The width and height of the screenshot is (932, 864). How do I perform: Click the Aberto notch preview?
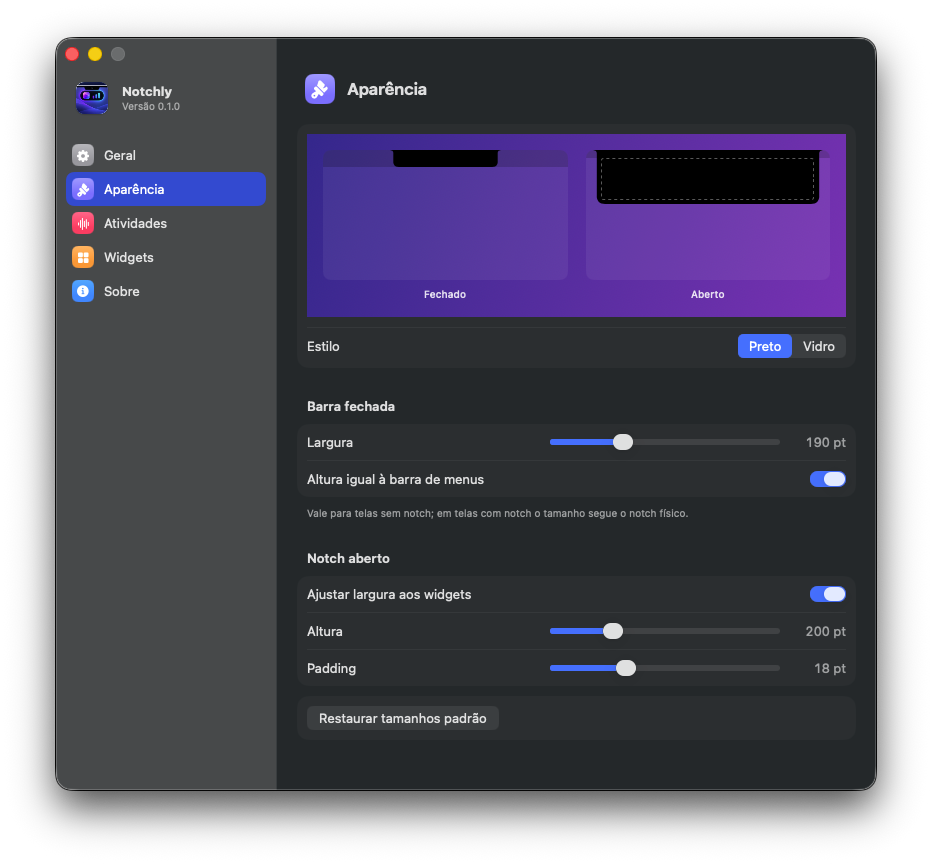[707, 215]
